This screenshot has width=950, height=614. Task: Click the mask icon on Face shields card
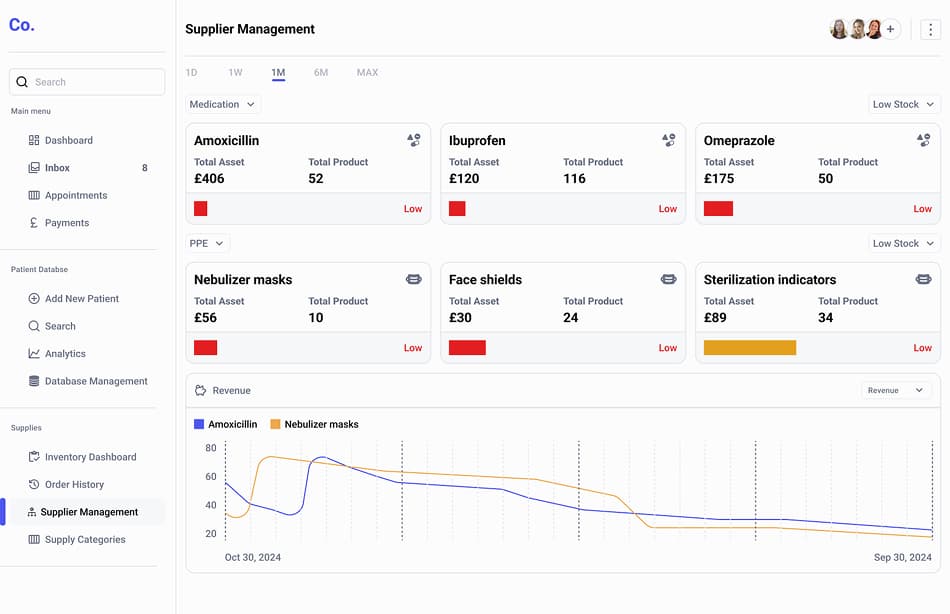[x=668, y=280]
